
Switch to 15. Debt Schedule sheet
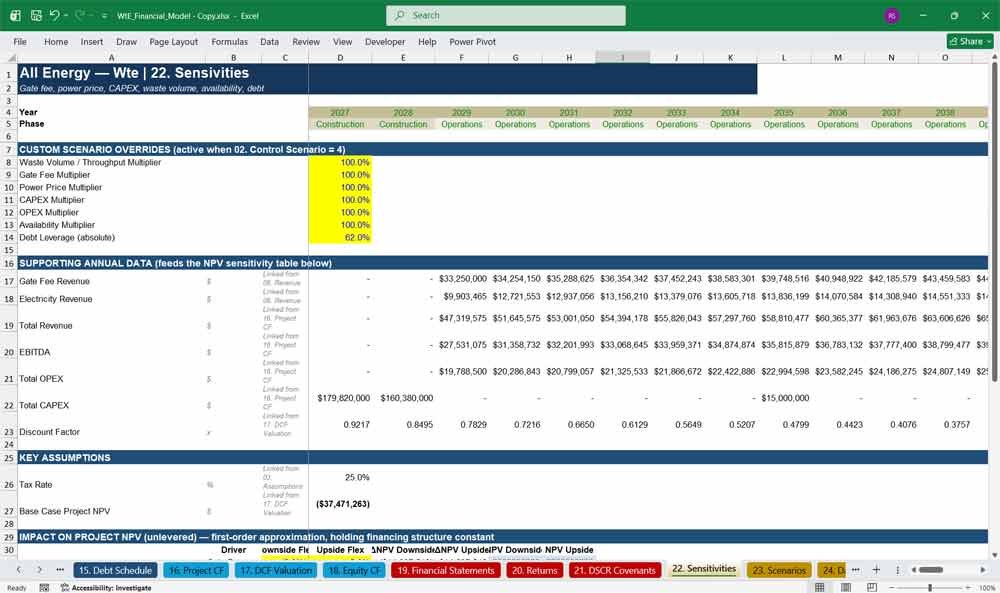click(x=115, y=570)
